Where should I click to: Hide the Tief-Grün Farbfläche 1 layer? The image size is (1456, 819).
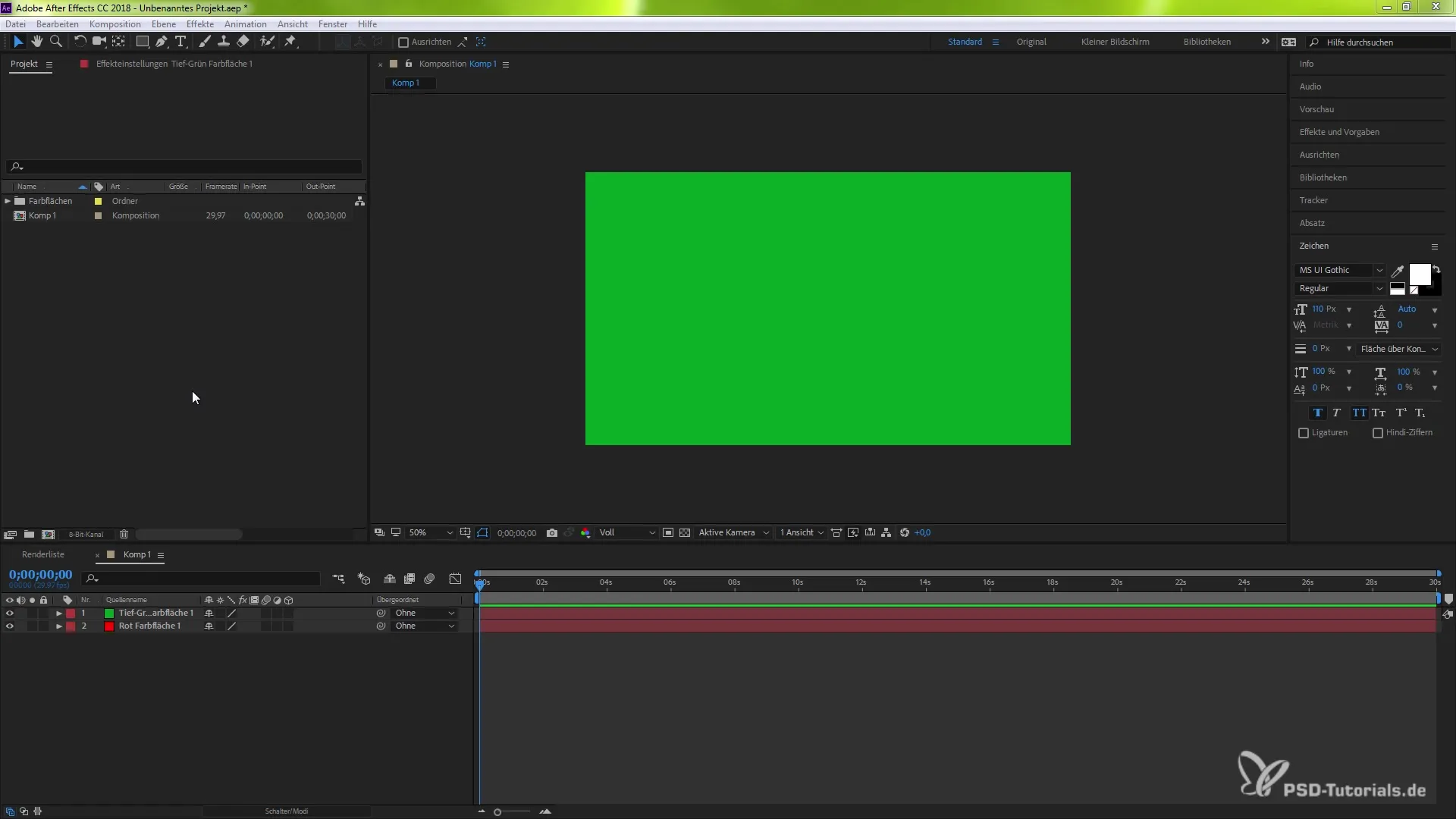pyautogui.click(x=10, y=613)
